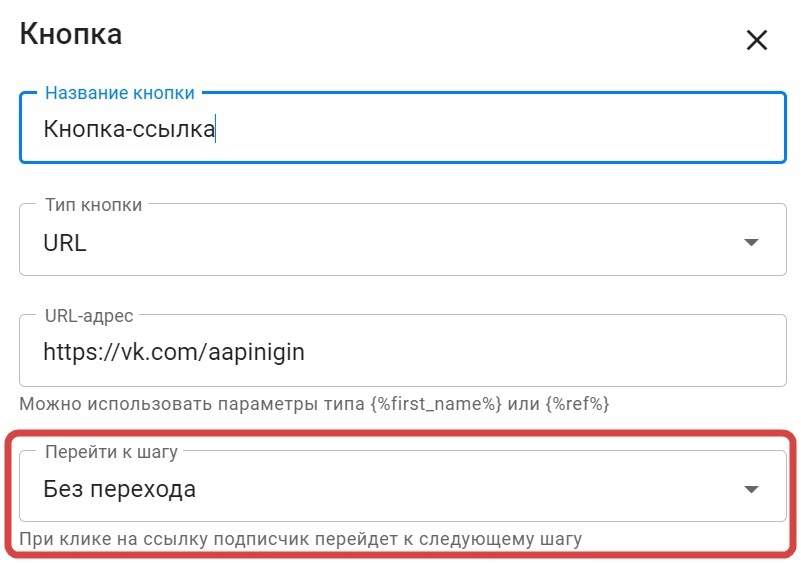The height and width of the screenshot is (575, 801).
Task: Click the Перейти к шагу label
Action: click(112, 452)
